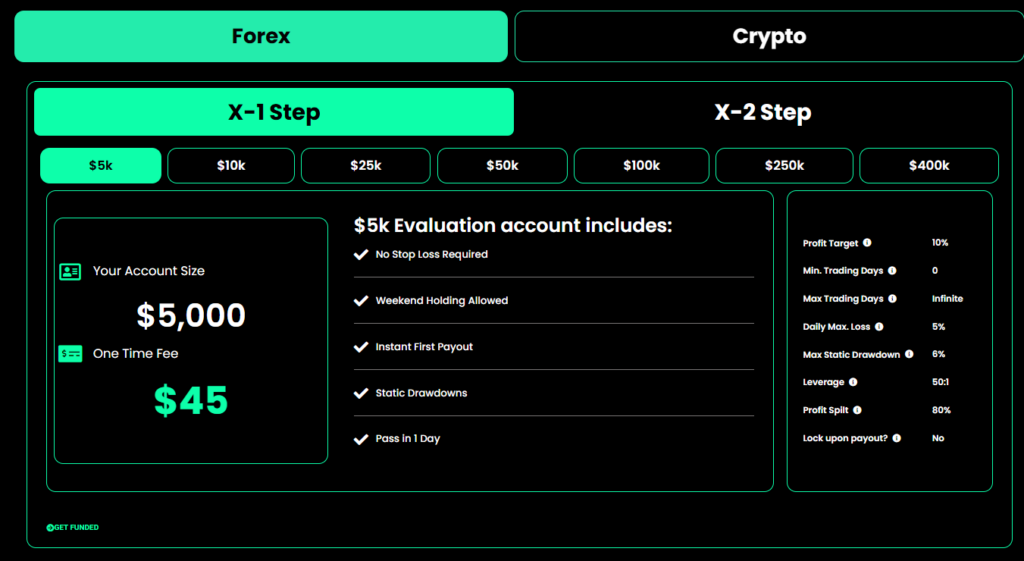Image resolution: width=1024 pixels, height=561 pixels.
Task: Switch to X-2 Step evaluation
Action: click(x=762, y=112)
